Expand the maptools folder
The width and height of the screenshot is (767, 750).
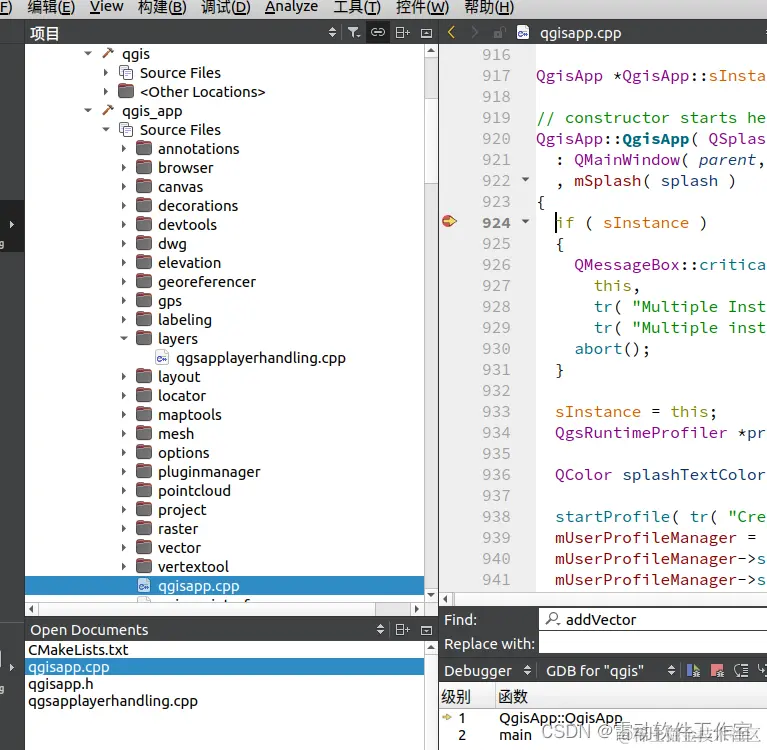coord(124,414)
